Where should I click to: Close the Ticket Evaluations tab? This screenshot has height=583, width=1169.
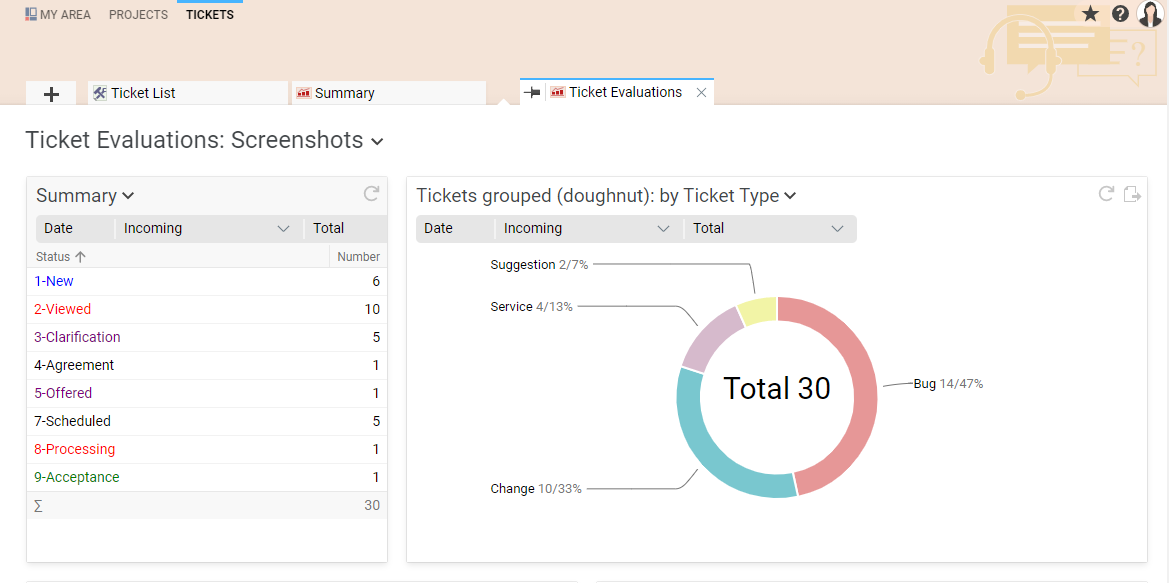pos(701,92)
